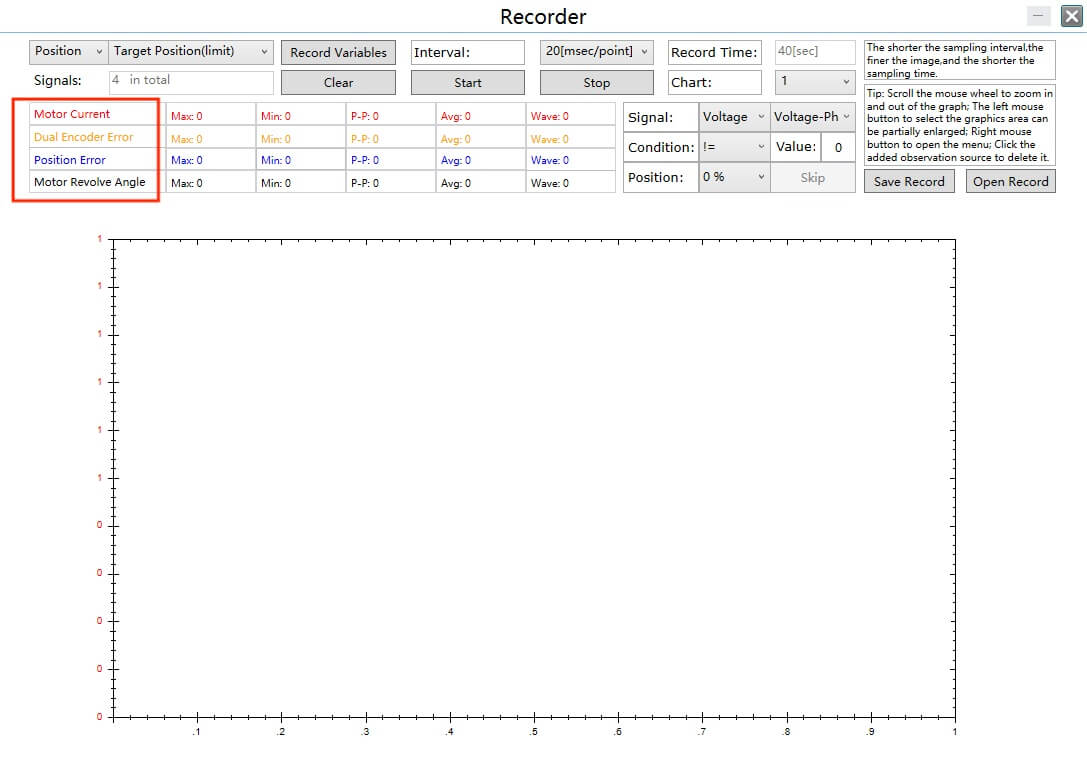Select the Motor Current signal
The height and width of the screenshot is (775, 1087).
[72, 114]
